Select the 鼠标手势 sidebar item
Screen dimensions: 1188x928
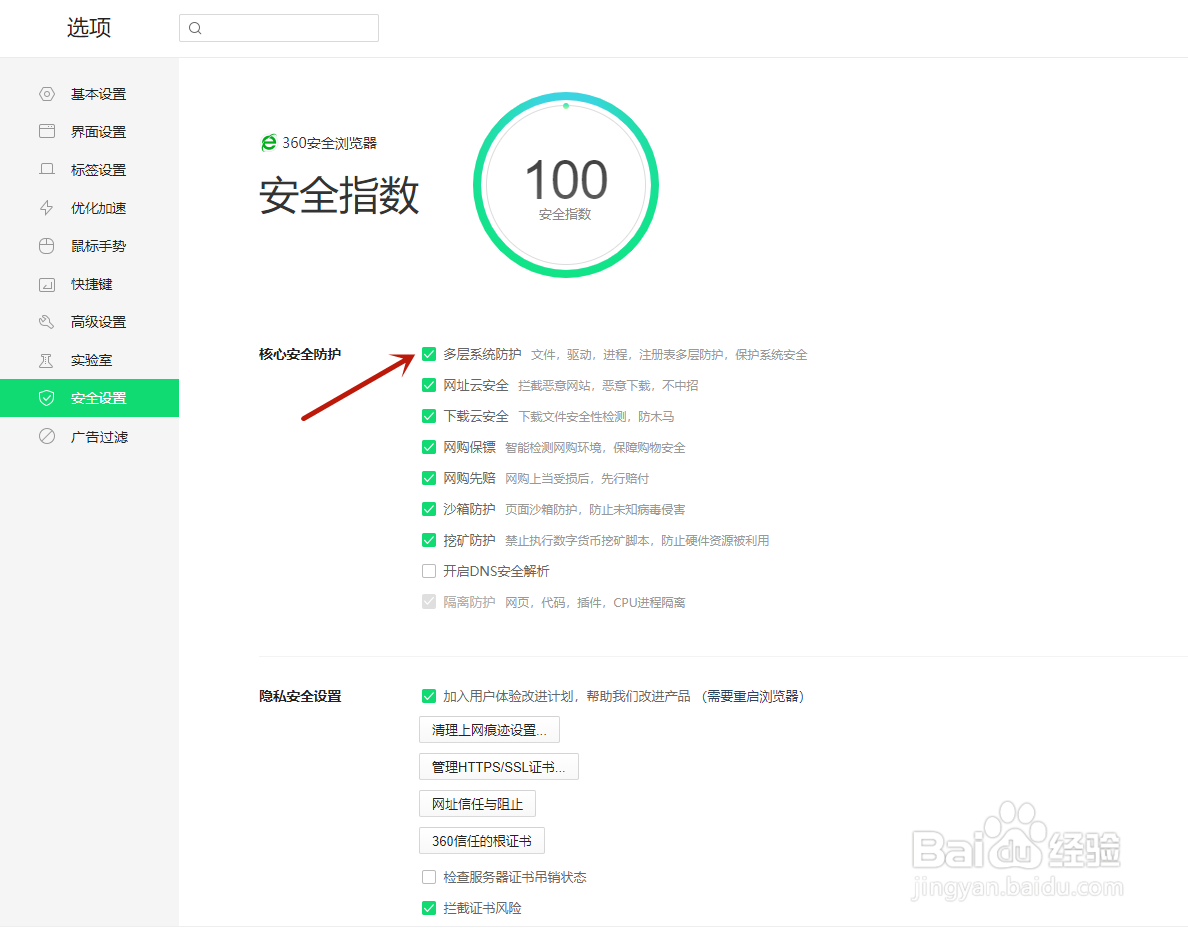46,245
